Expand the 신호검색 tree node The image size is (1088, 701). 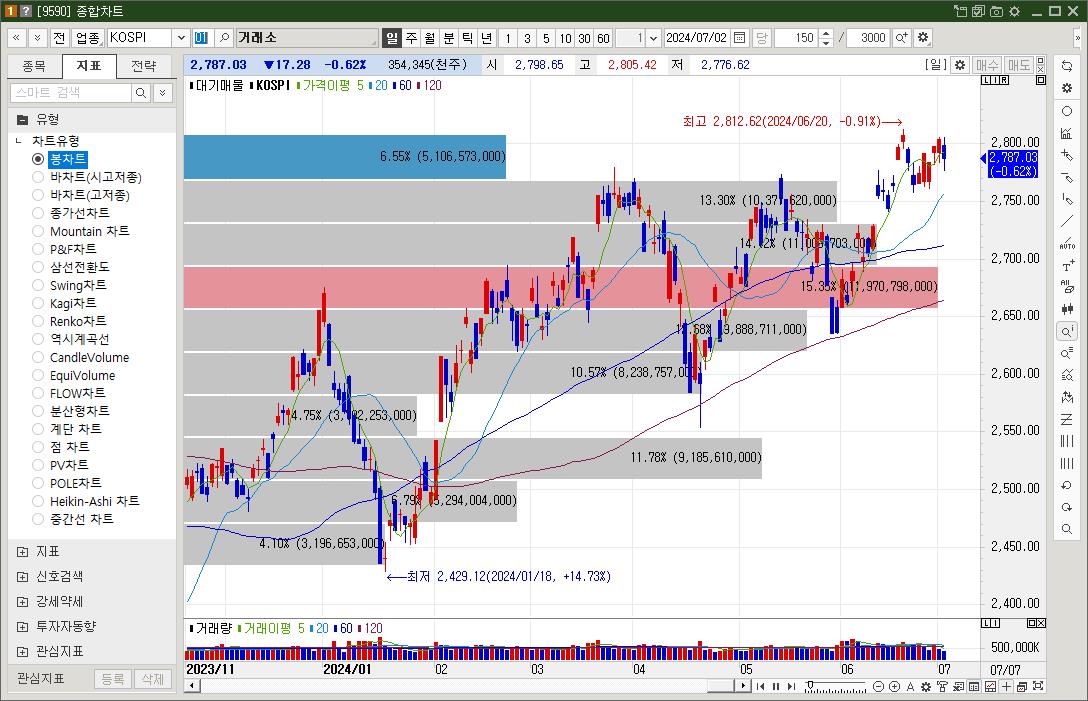(22, 577)
